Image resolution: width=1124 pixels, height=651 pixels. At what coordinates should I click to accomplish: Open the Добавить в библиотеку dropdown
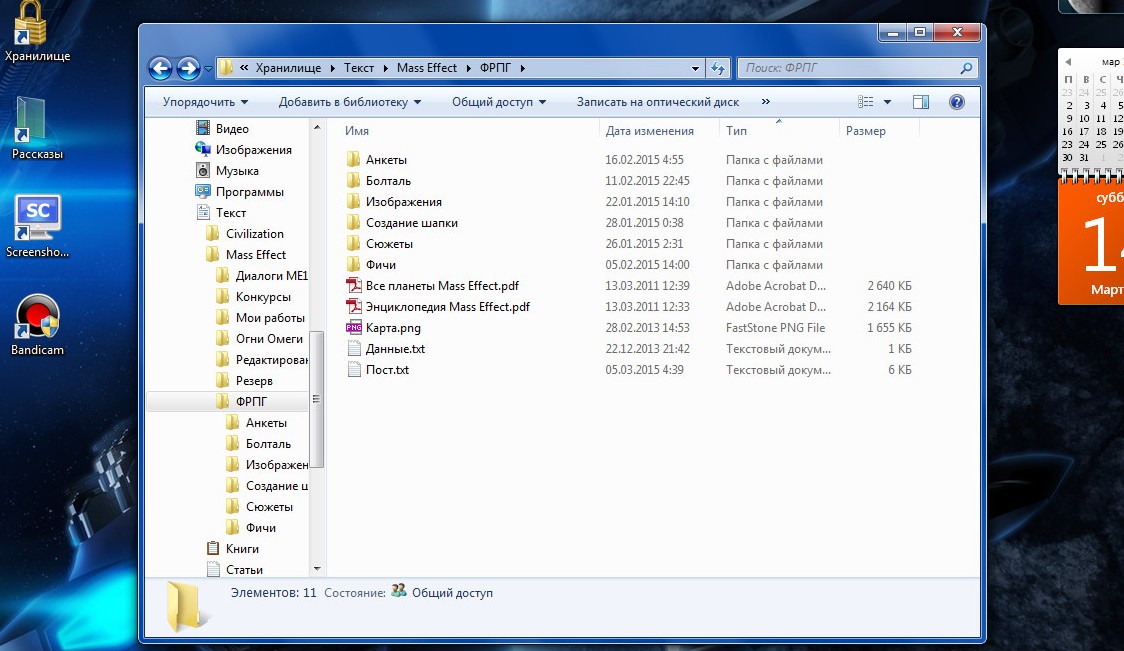(350, 102)
